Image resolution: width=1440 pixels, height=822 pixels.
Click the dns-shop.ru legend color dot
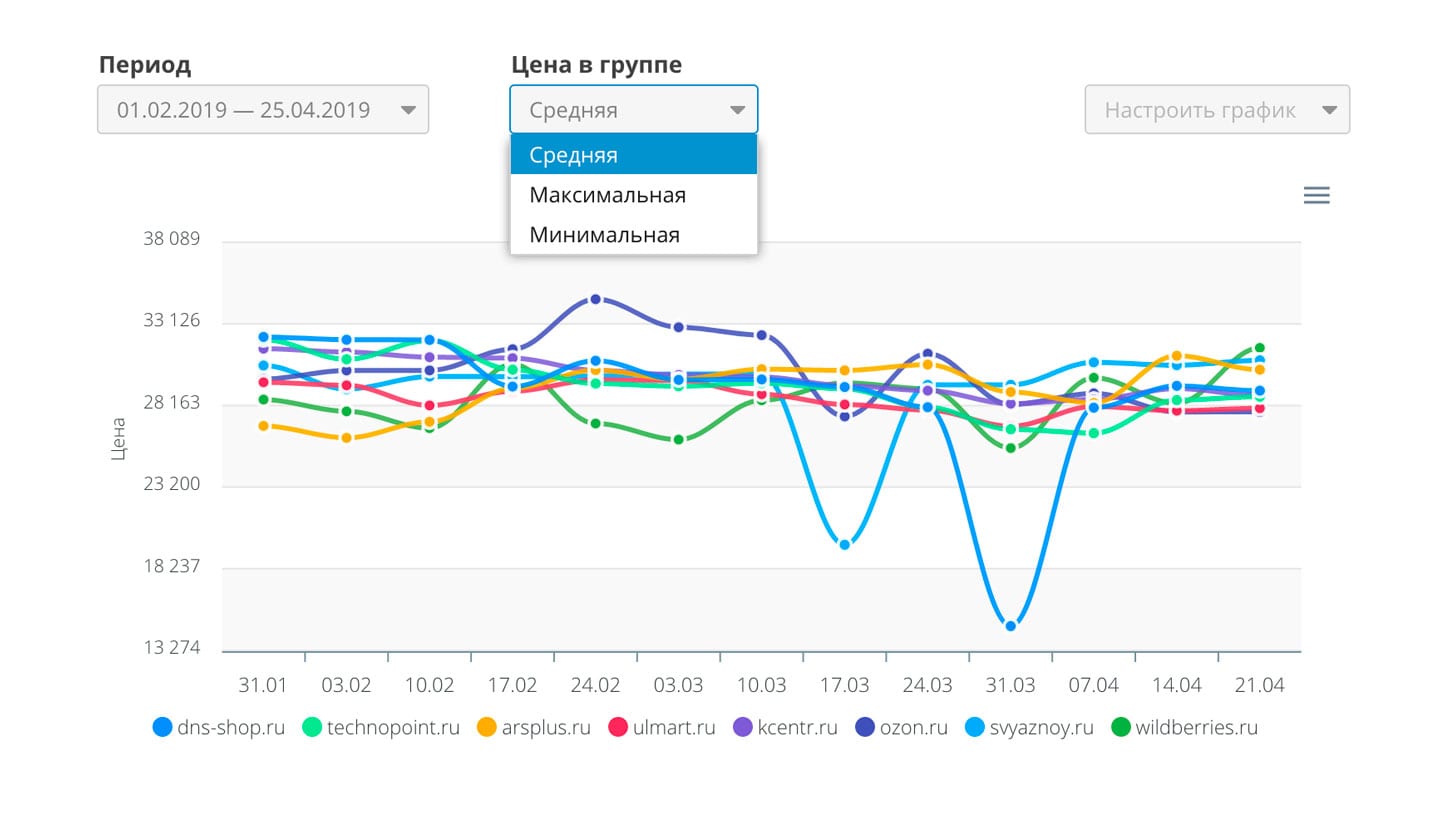tap(163, 727)
